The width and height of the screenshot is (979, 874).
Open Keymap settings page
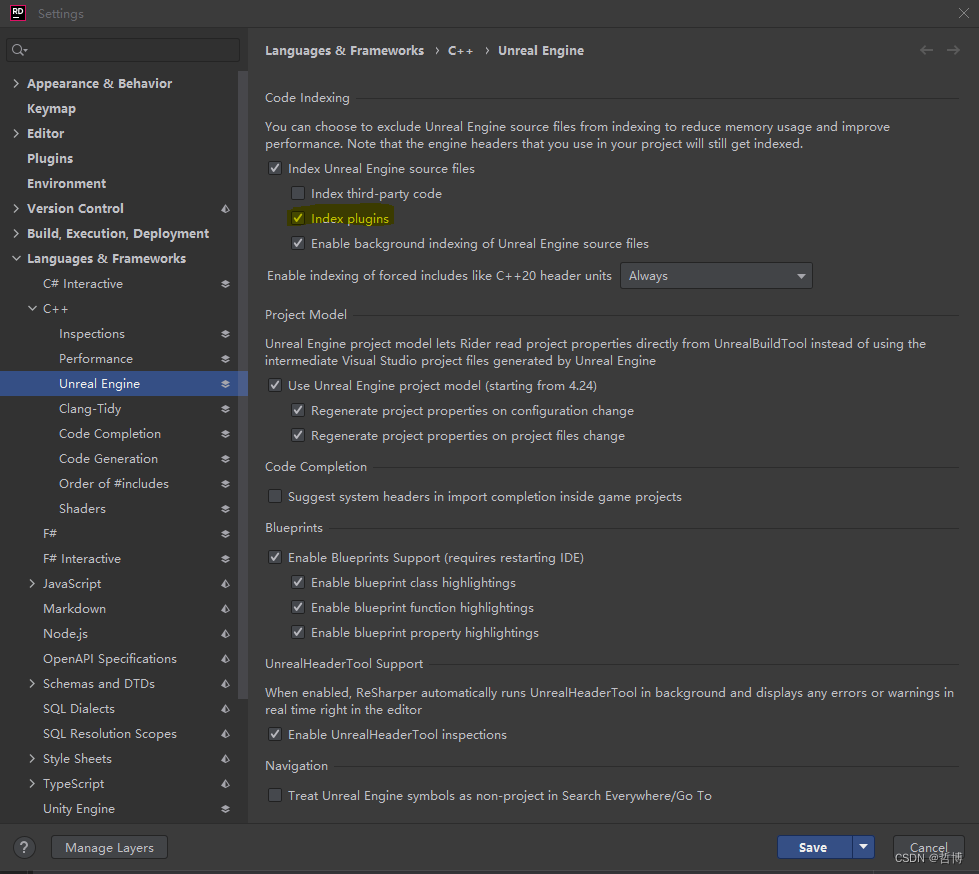[51, 109]
